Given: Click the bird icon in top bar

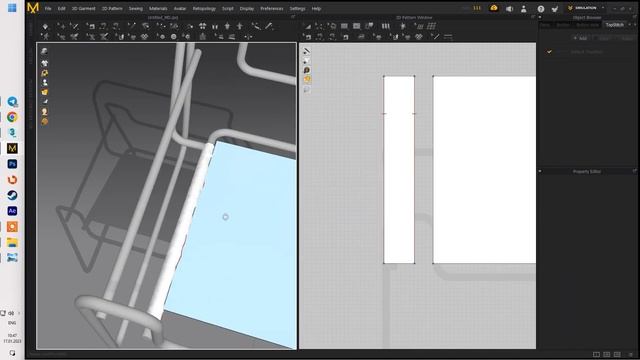Looking at the screenshot, I should click(x=555, y=9).
